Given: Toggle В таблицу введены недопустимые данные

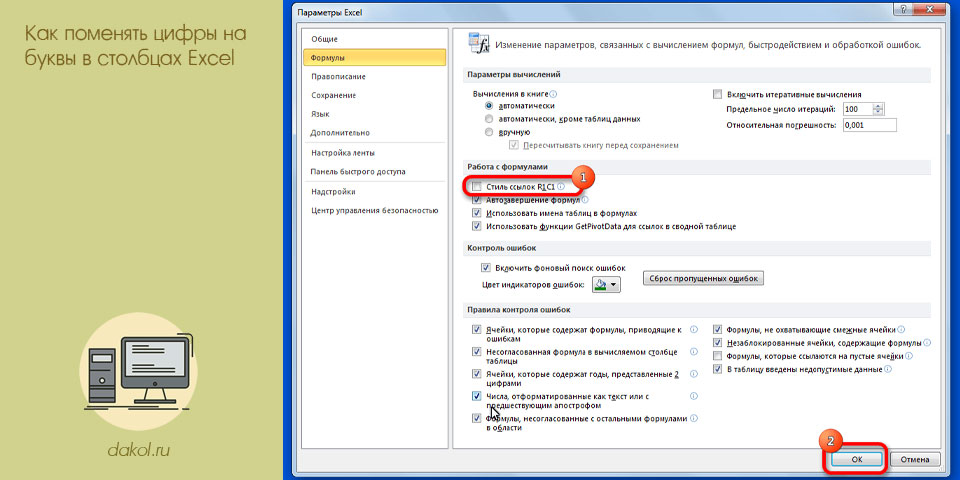Looking at the screenshot, I should pos(718,370).
